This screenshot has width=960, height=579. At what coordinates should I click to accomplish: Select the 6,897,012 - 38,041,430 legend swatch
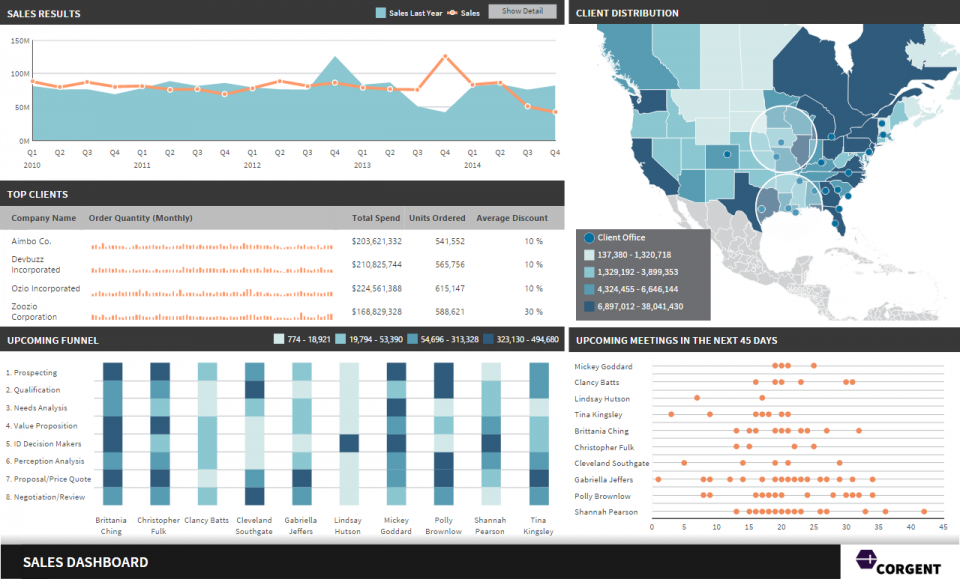[x=589, y=306]
